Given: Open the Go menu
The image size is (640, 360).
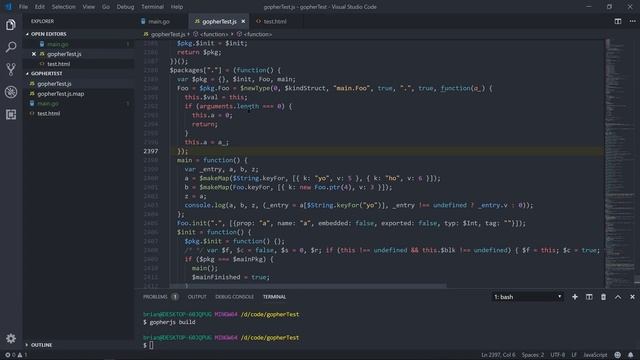Looking at the screenshot, I should coord(106,7).
